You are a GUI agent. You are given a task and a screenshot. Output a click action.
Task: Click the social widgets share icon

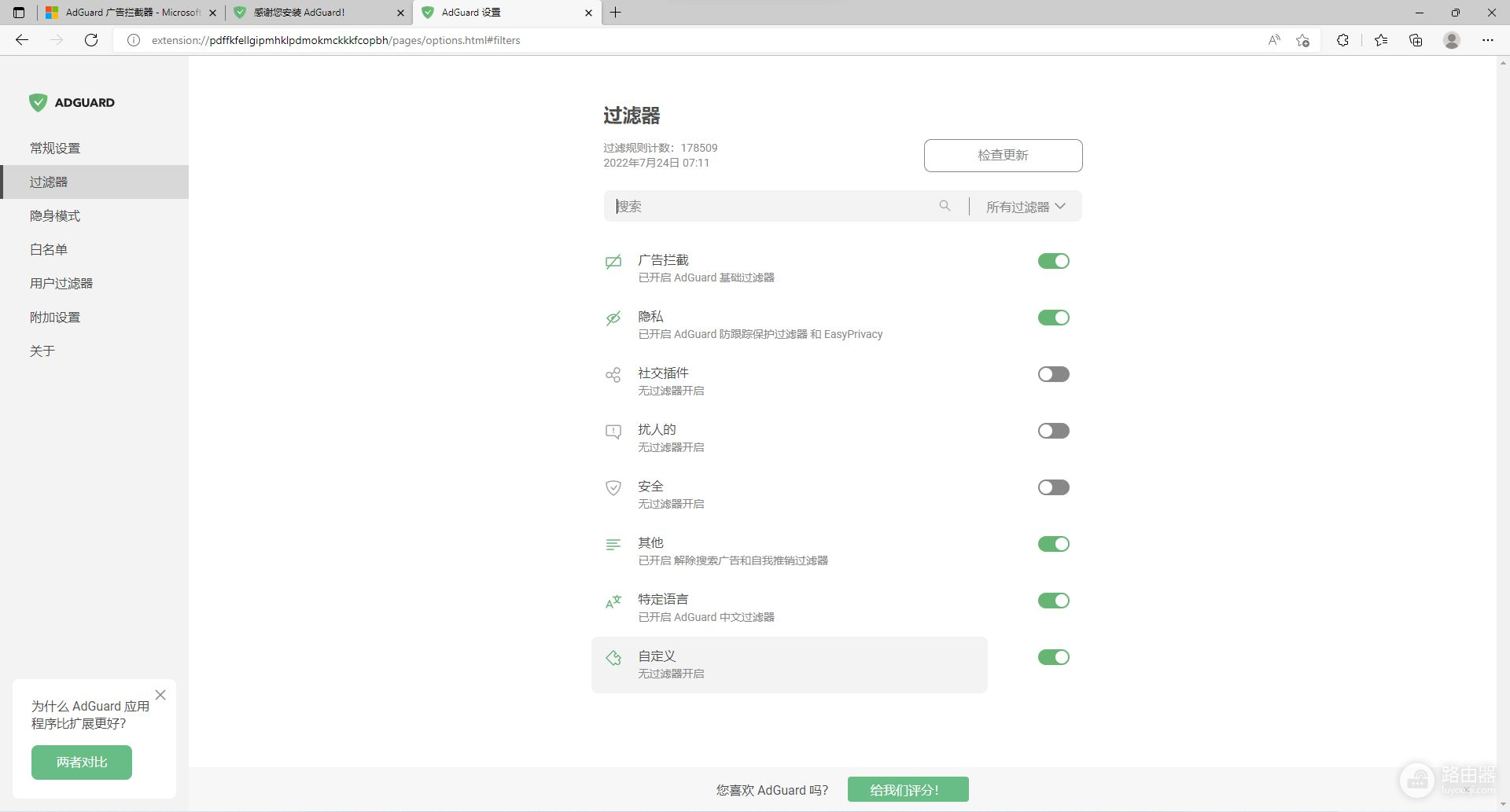tap(613, 375)
